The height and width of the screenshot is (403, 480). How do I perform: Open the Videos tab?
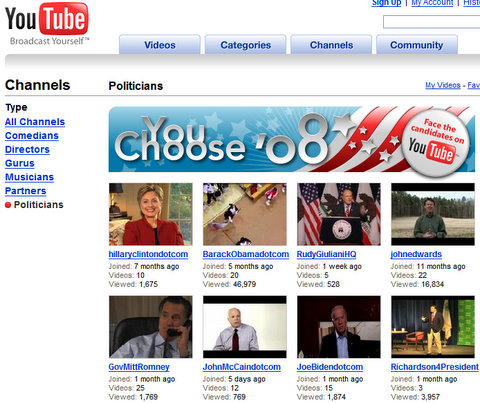pos(160,45)
